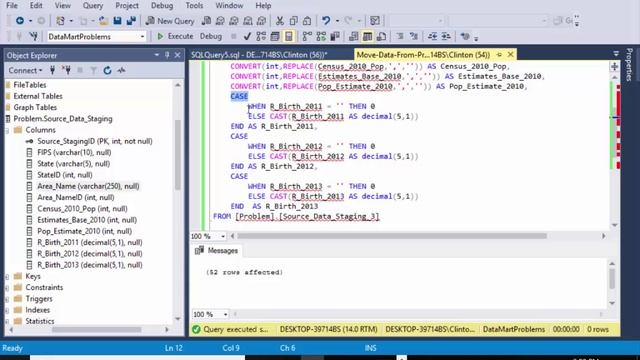The width and height of the screenshot is (640, 360).
Task: Open the File menu
Action: [11, 6]
